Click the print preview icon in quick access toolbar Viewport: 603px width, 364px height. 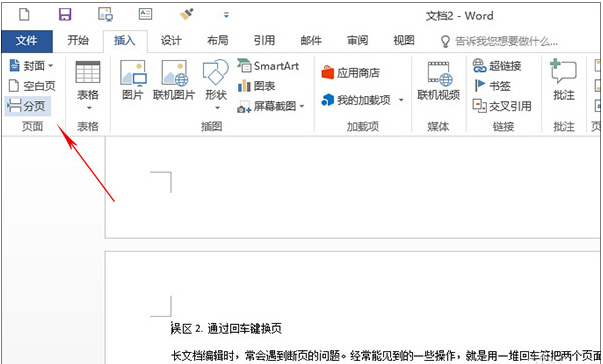[105, 15]
